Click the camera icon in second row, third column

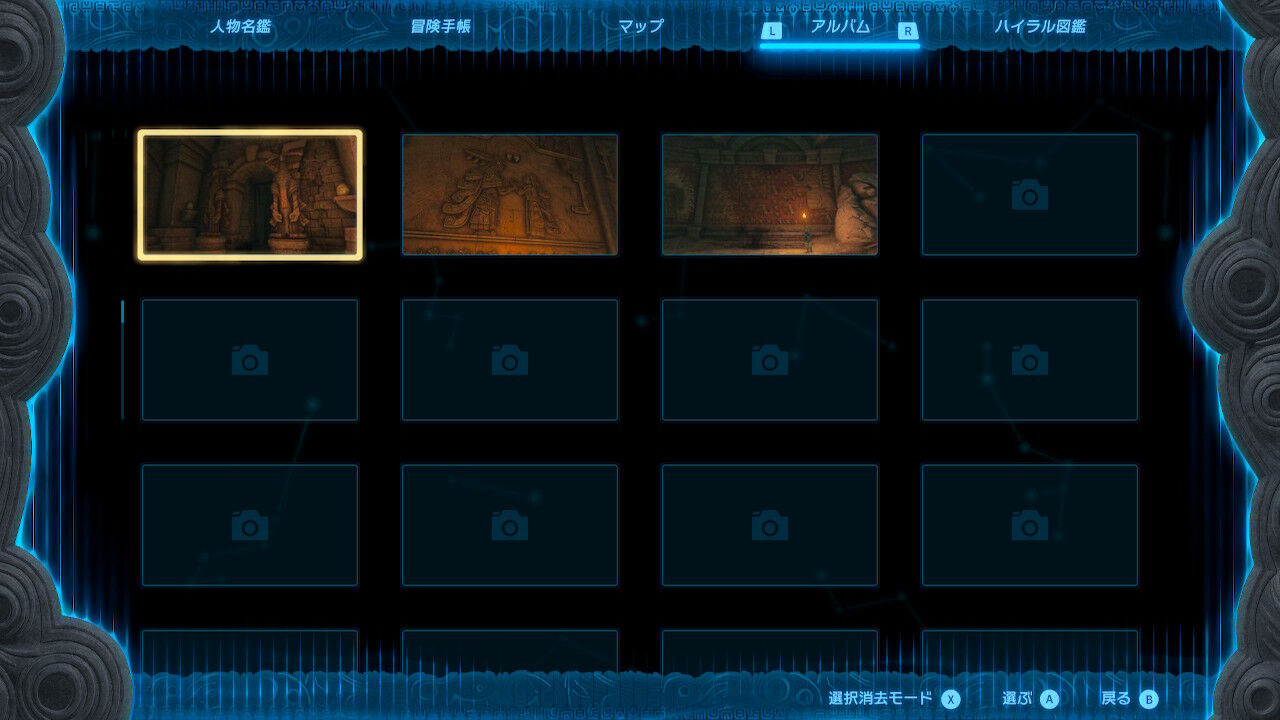tap(770, 360)
